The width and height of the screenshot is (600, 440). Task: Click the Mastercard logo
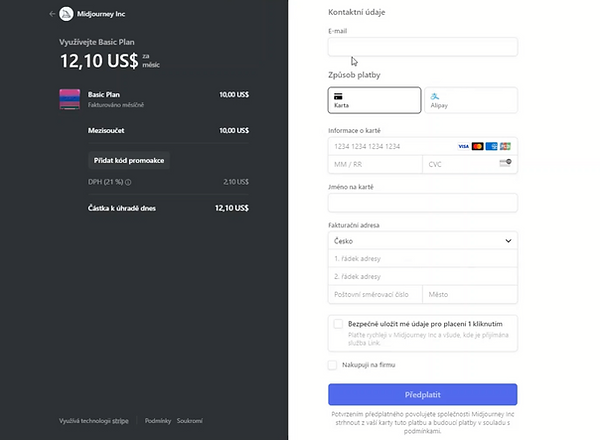point(478,147)
